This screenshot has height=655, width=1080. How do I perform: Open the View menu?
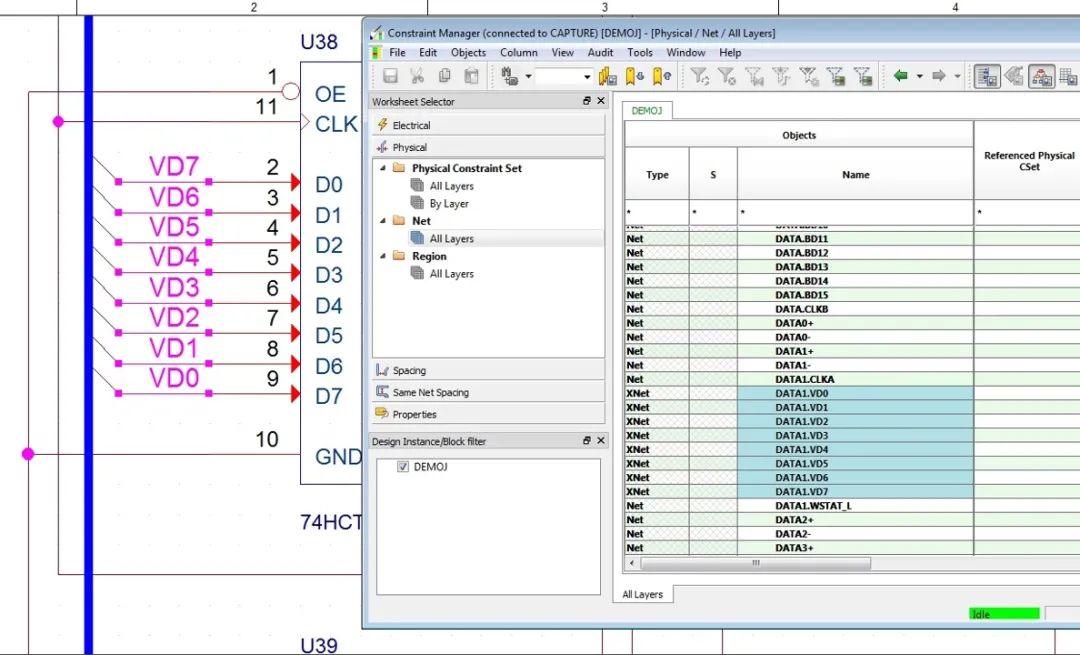[562, 52]
